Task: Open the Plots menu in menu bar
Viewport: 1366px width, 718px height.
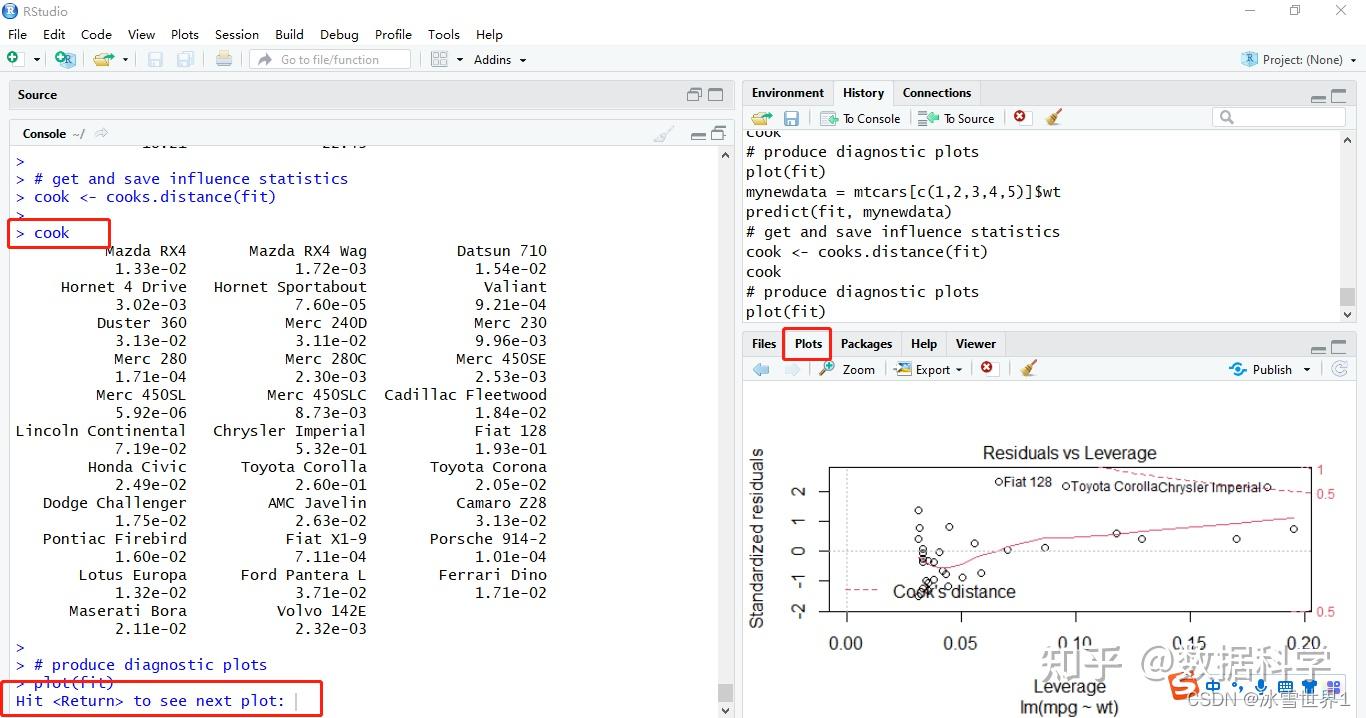Action: (x=185, y=34)
